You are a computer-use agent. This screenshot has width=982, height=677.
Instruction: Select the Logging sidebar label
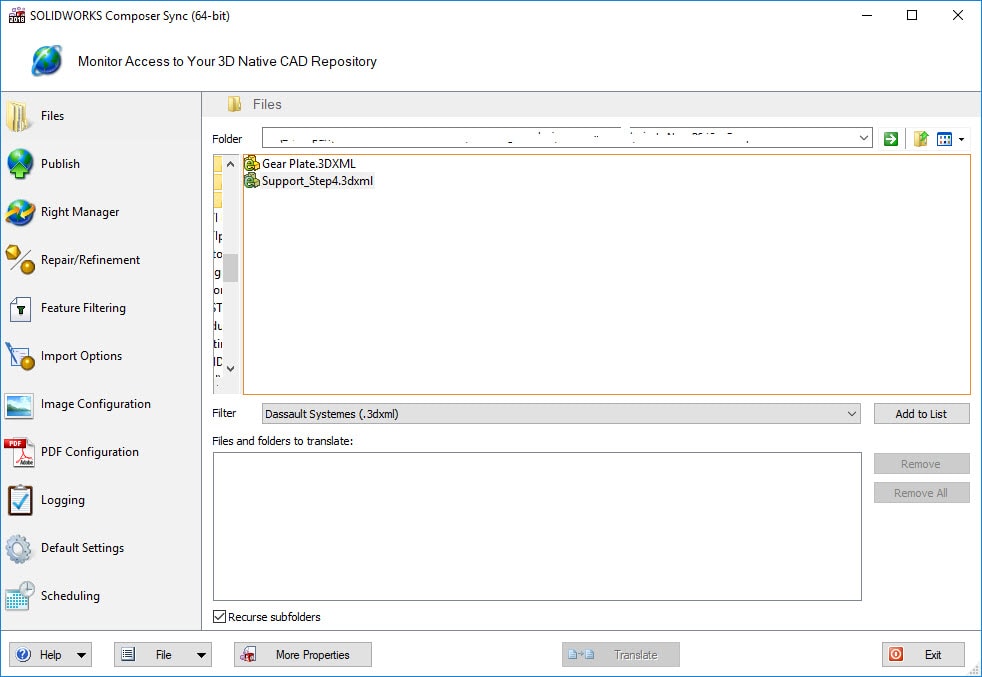click(63, 500)
